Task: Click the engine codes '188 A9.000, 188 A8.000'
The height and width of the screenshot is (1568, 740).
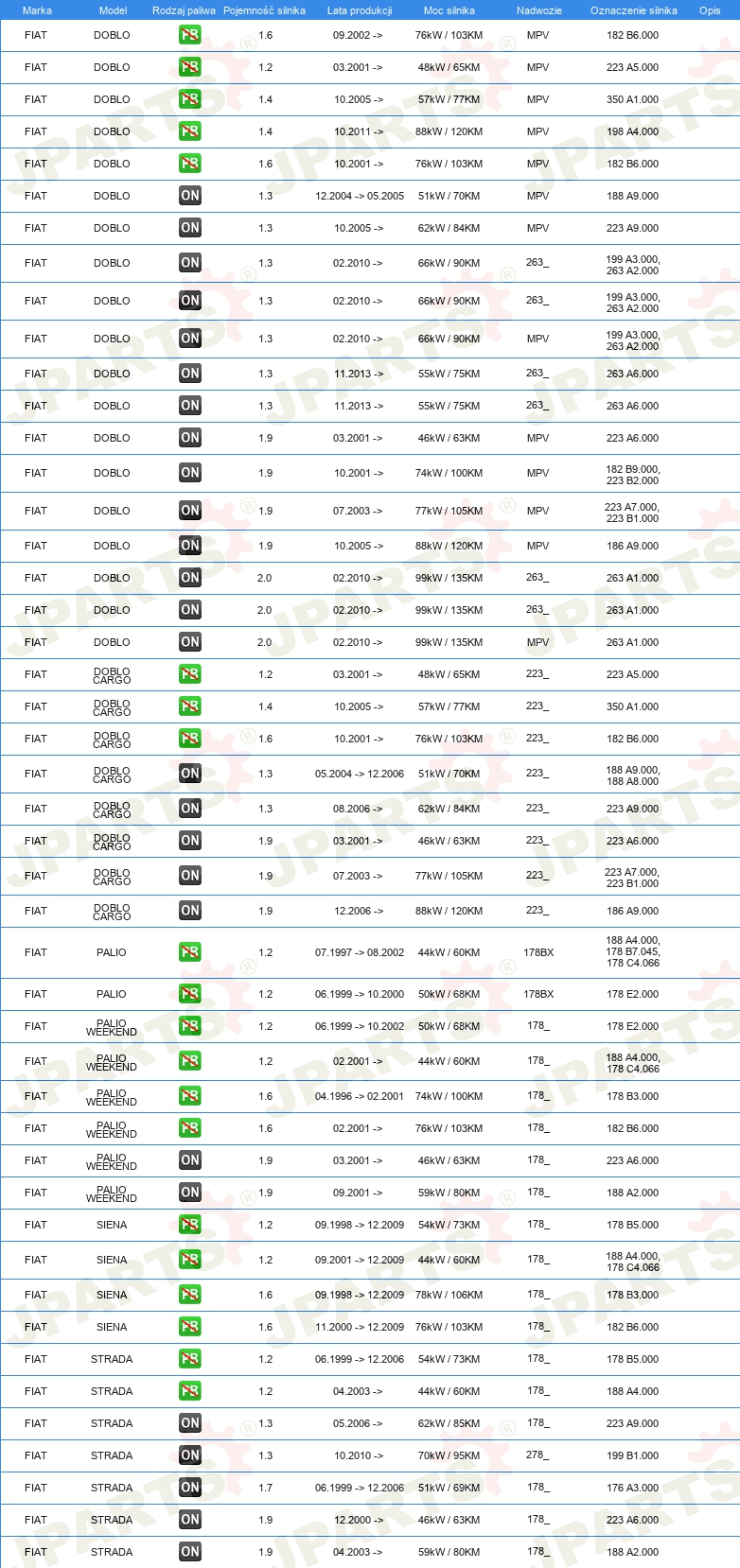Action: click(633, 775)
